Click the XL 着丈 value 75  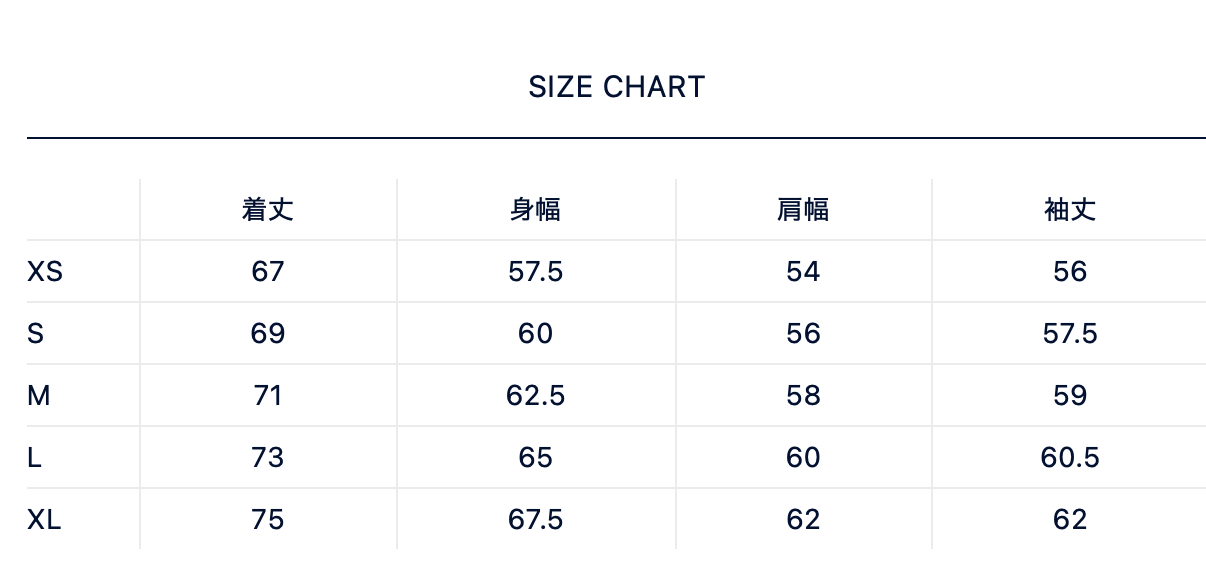pyautogui.click(x=268, y=519)
